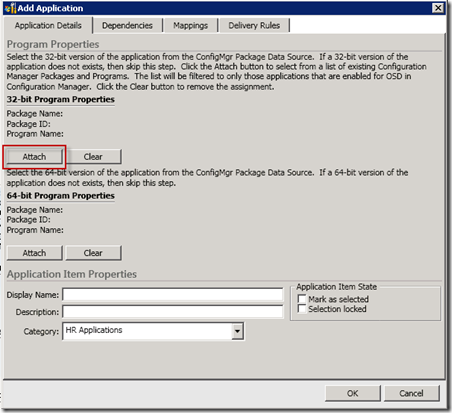This screenshot has height=413, width=452.
Task: Click the Category label text
Action: pos(41,332)
